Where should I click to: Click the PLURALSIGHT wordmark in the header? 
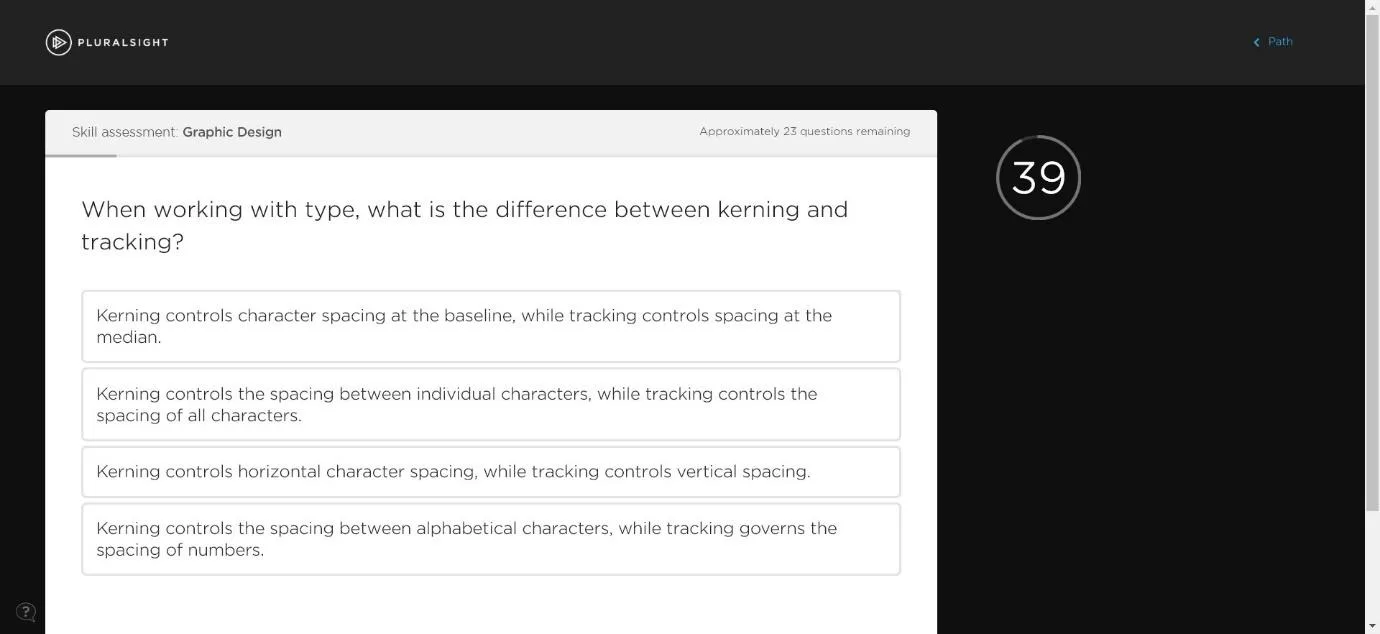123,42
